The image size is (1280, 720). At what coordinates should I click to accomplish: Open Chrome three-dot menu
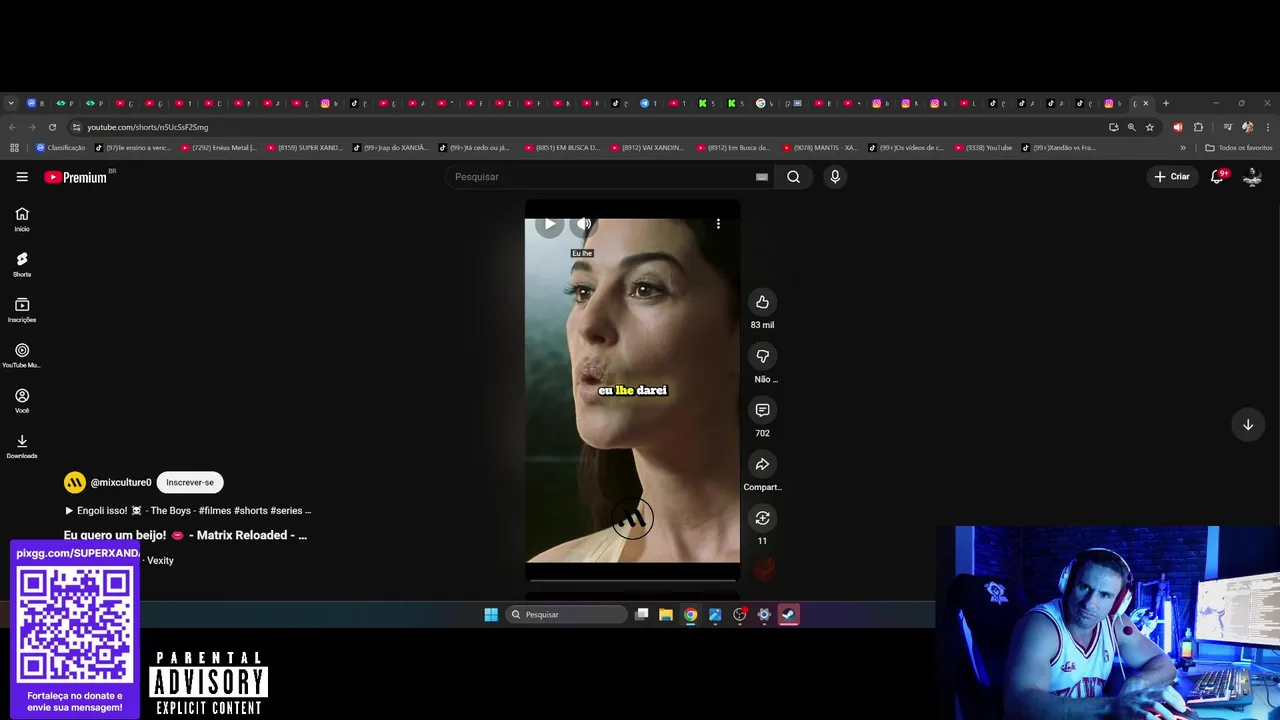coord(1268,127)
